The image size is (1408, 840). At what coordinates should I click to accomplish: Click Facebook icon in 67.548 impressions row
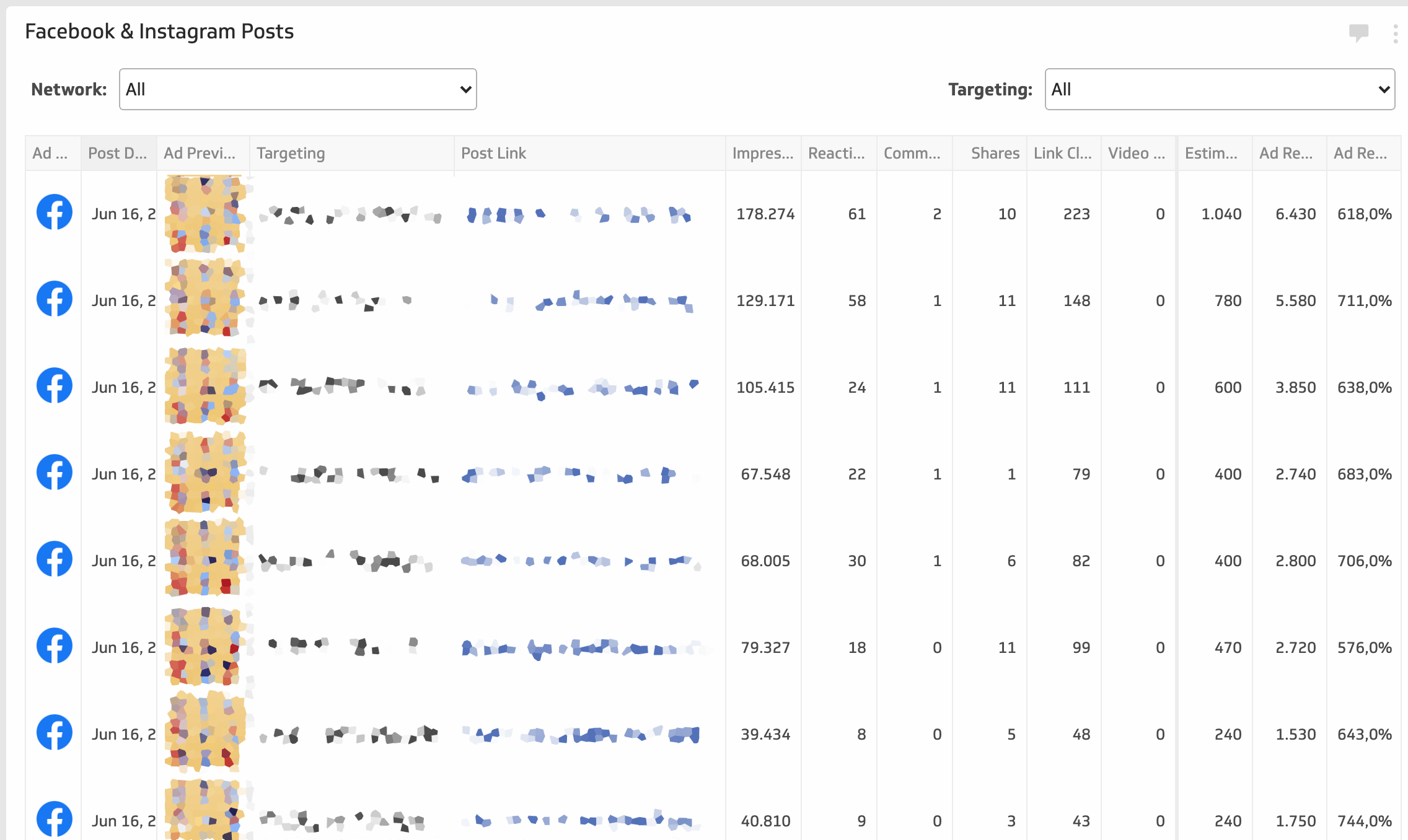point(55,473)
